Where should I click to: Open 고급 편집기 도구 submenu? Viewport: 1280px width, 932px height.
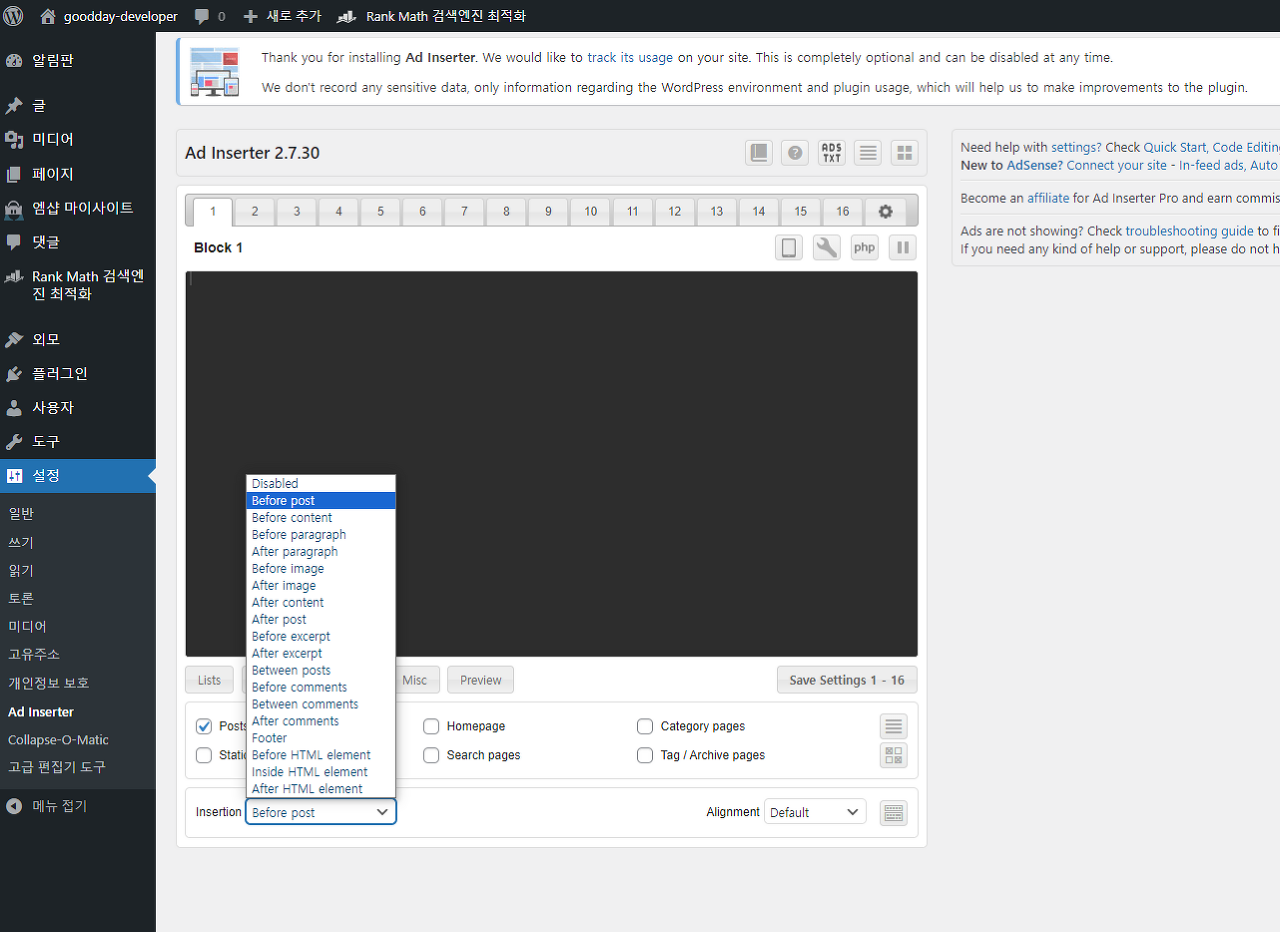pos(57,767)
